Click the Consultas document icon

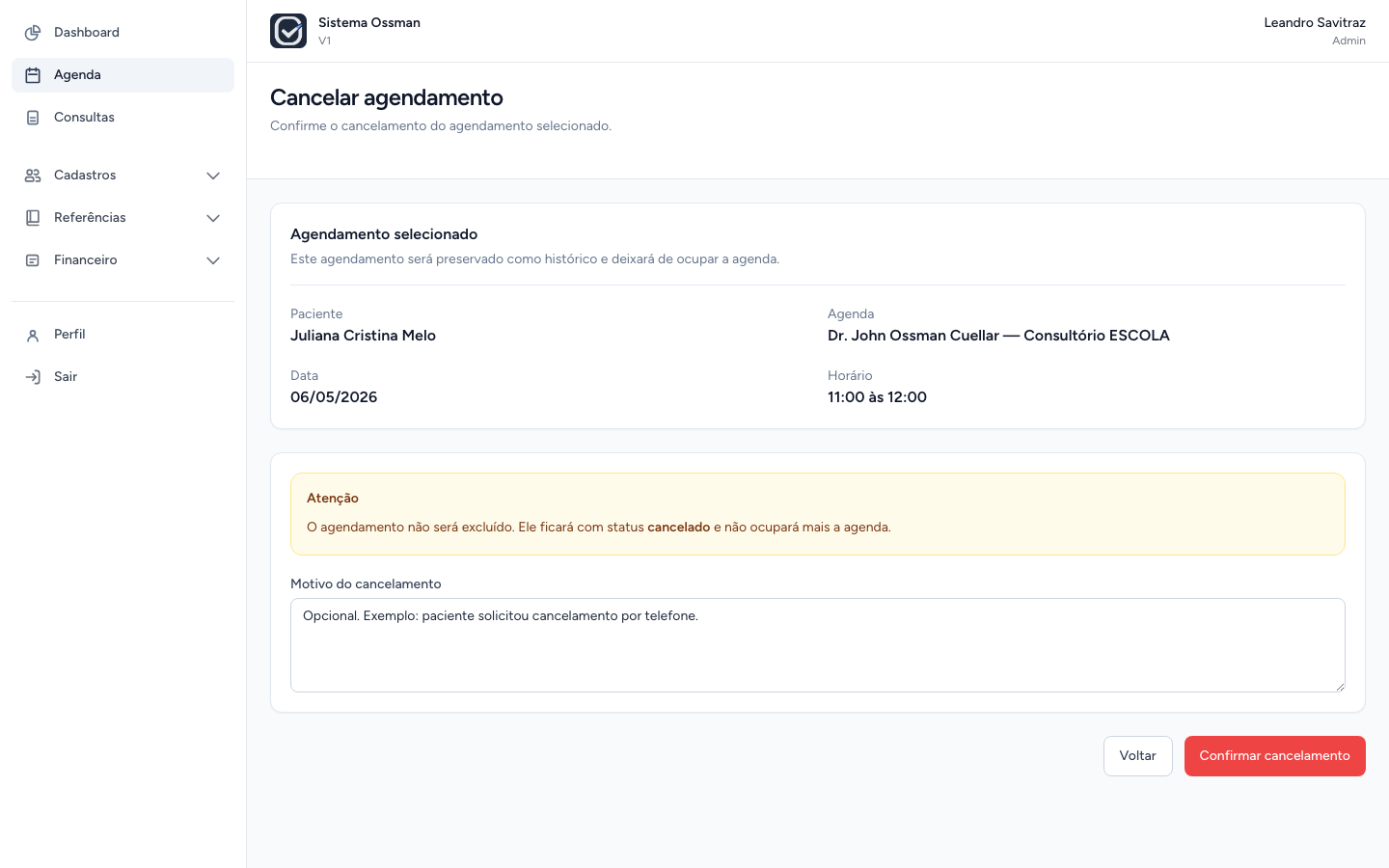click(33, 118)
